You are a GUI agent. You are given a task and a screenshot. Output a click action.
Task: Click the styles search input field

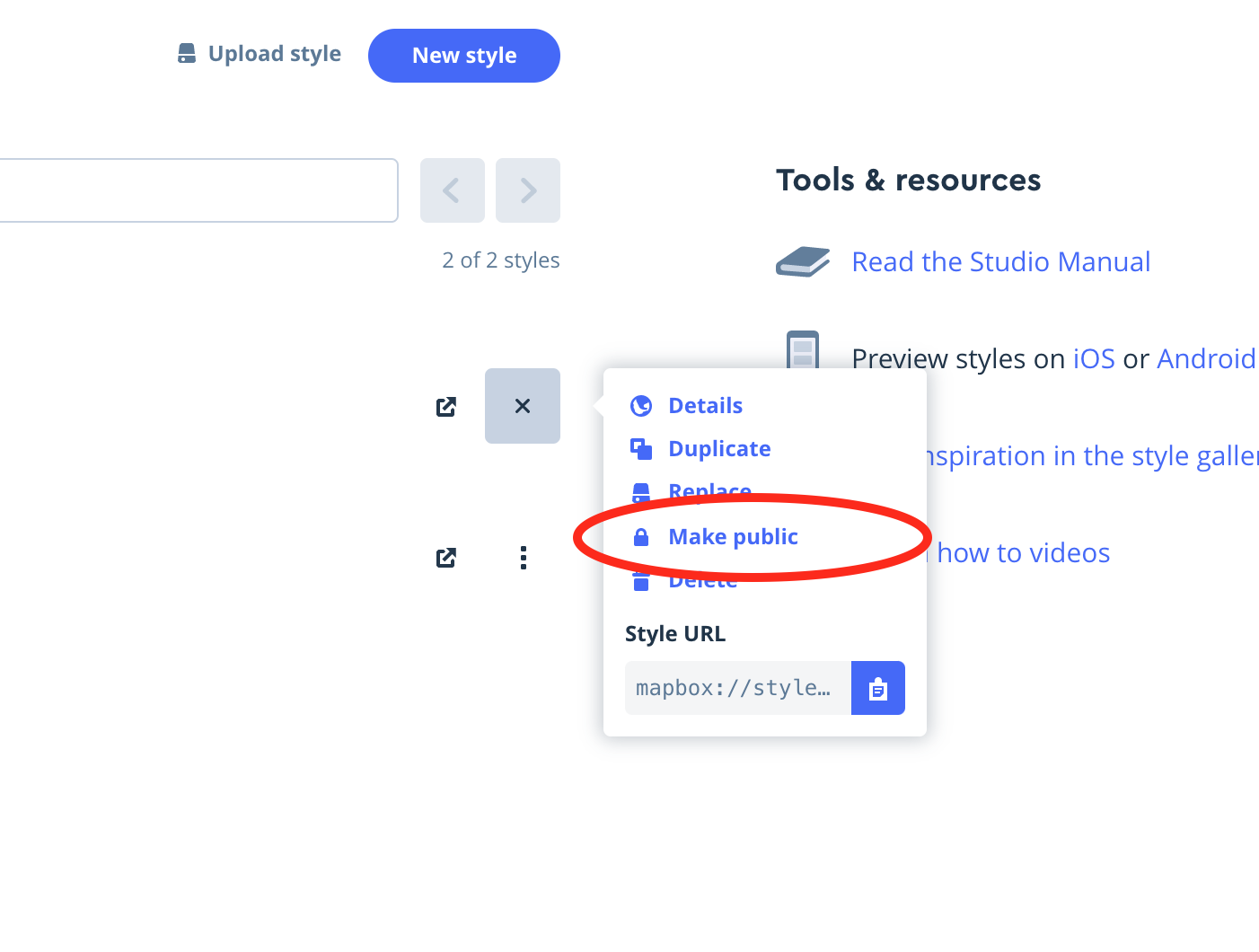tap(198, 190)
